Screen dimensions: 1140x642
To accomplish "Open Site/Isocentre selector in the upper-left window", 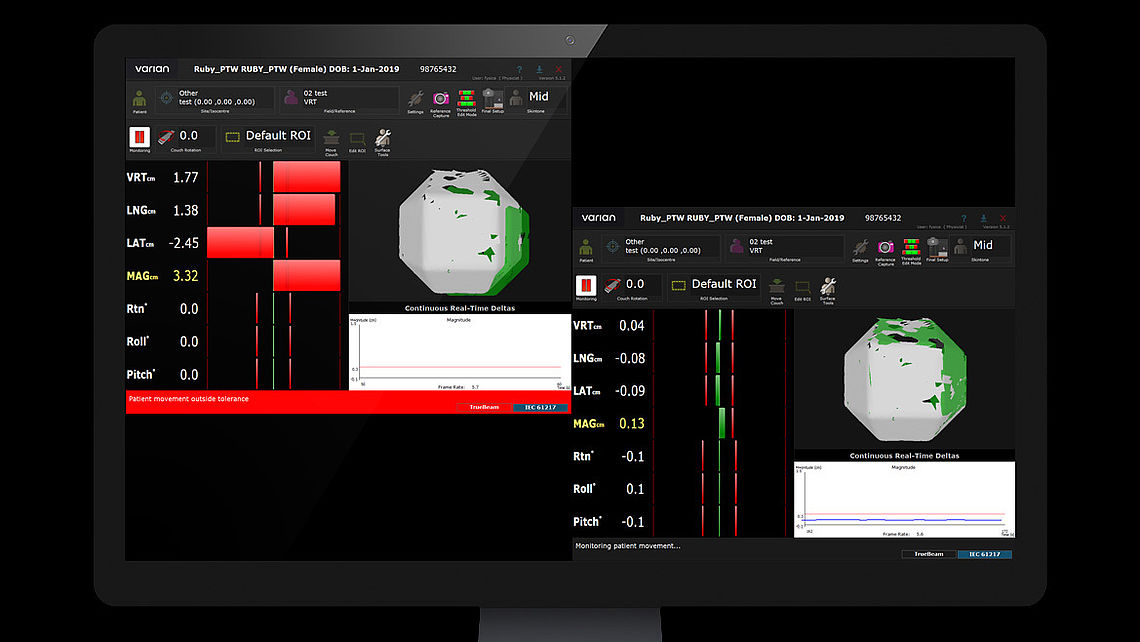I will [x=215, y=99].
